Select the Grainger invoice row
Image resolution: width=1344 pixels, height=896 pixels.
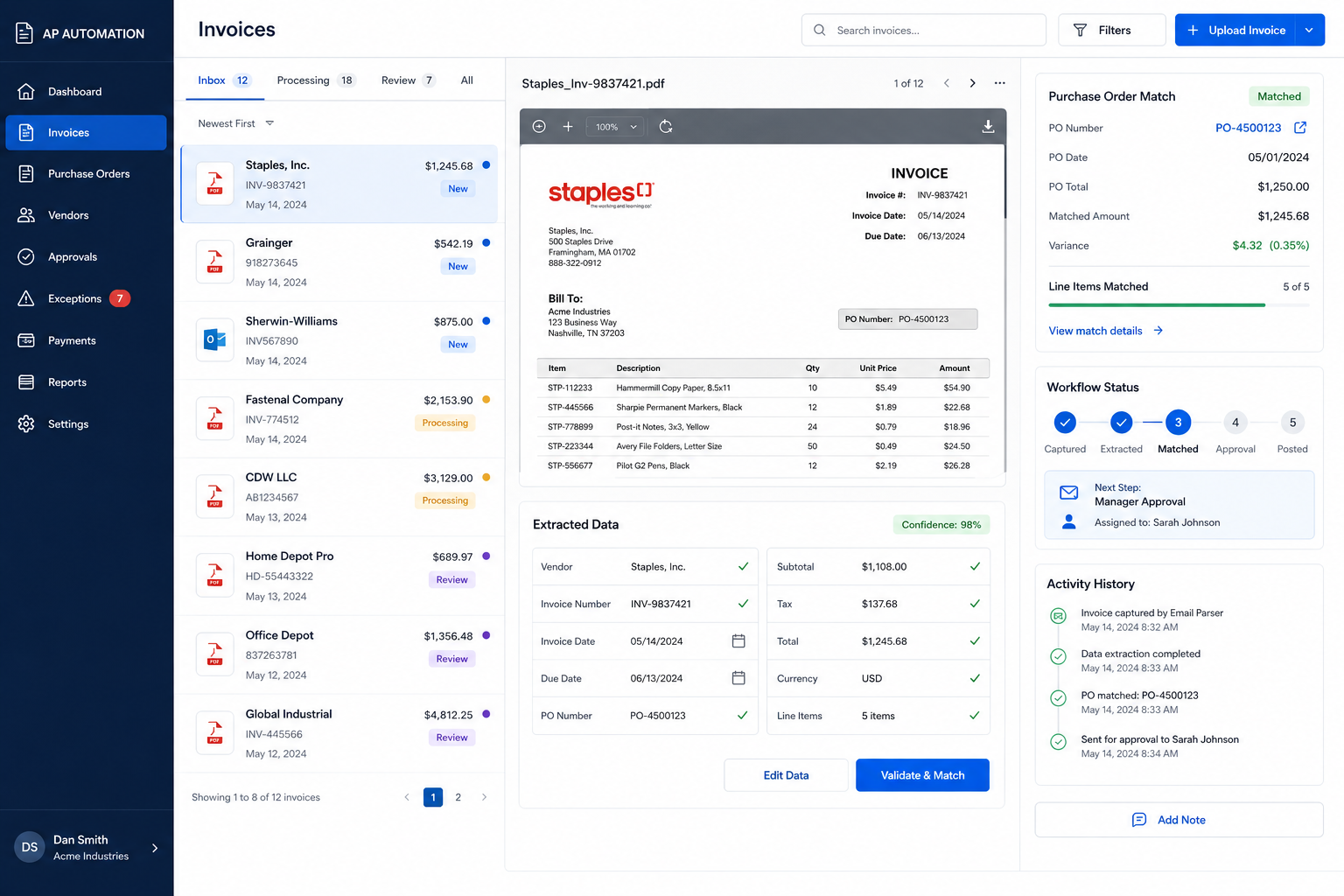point(339,262)
